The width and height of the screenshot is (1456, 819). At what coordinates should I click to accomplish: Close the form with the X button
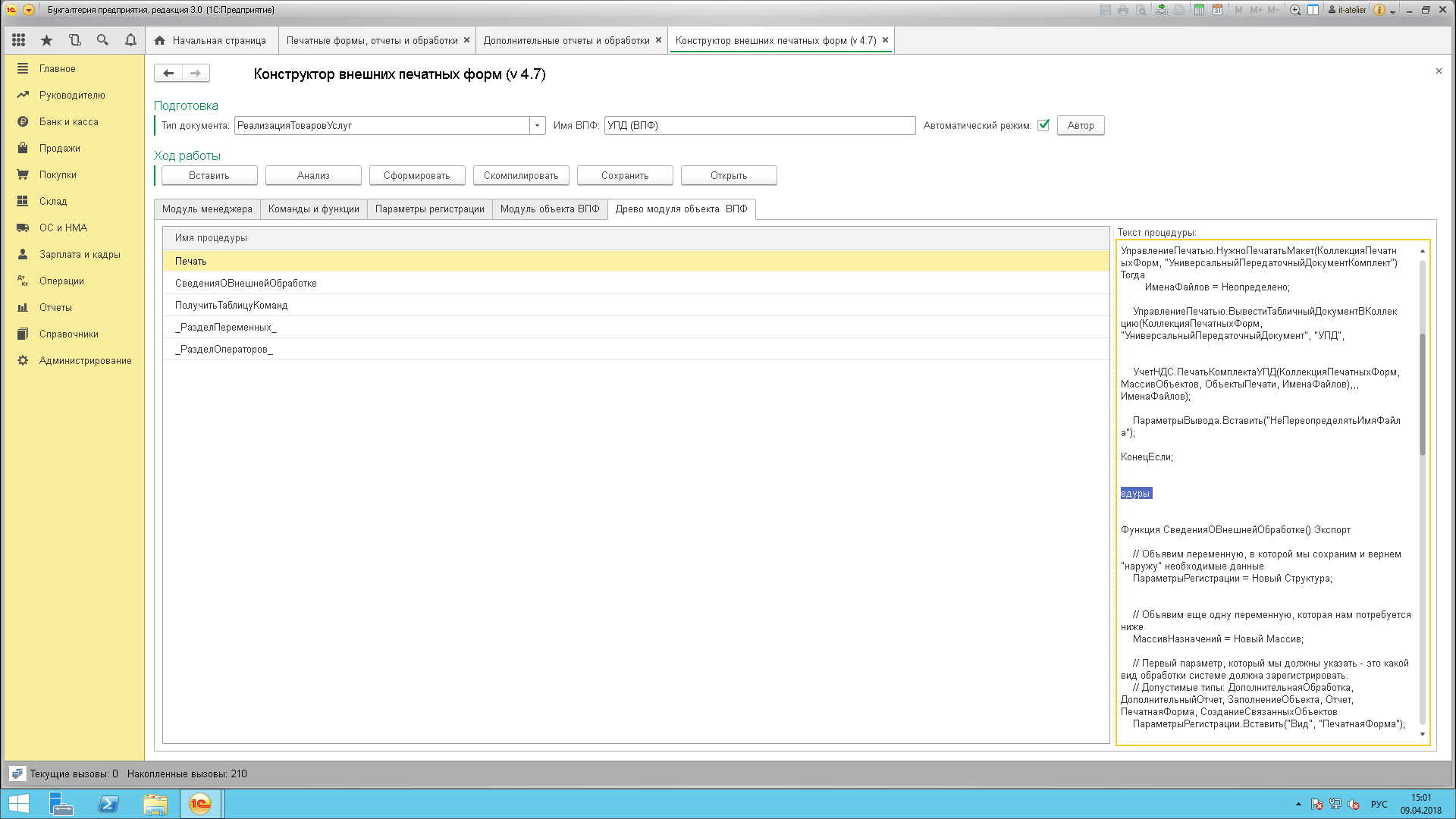point(1439,71)
